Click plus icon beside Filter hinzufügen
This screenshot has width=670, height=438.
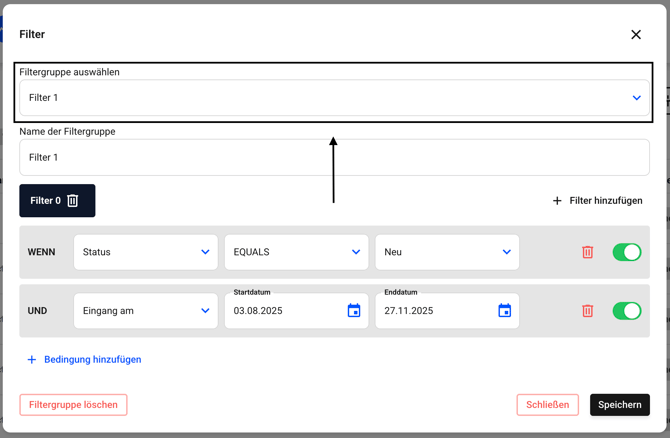[x=557, y=201]
